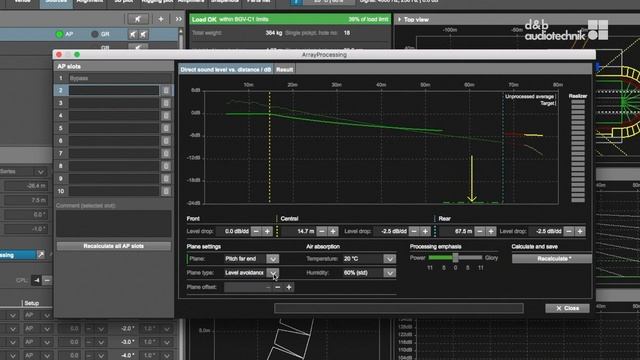Toggle second mute icon in AP/GR row
This screenshot has height=360, width=640.
(x=143, y=34)
